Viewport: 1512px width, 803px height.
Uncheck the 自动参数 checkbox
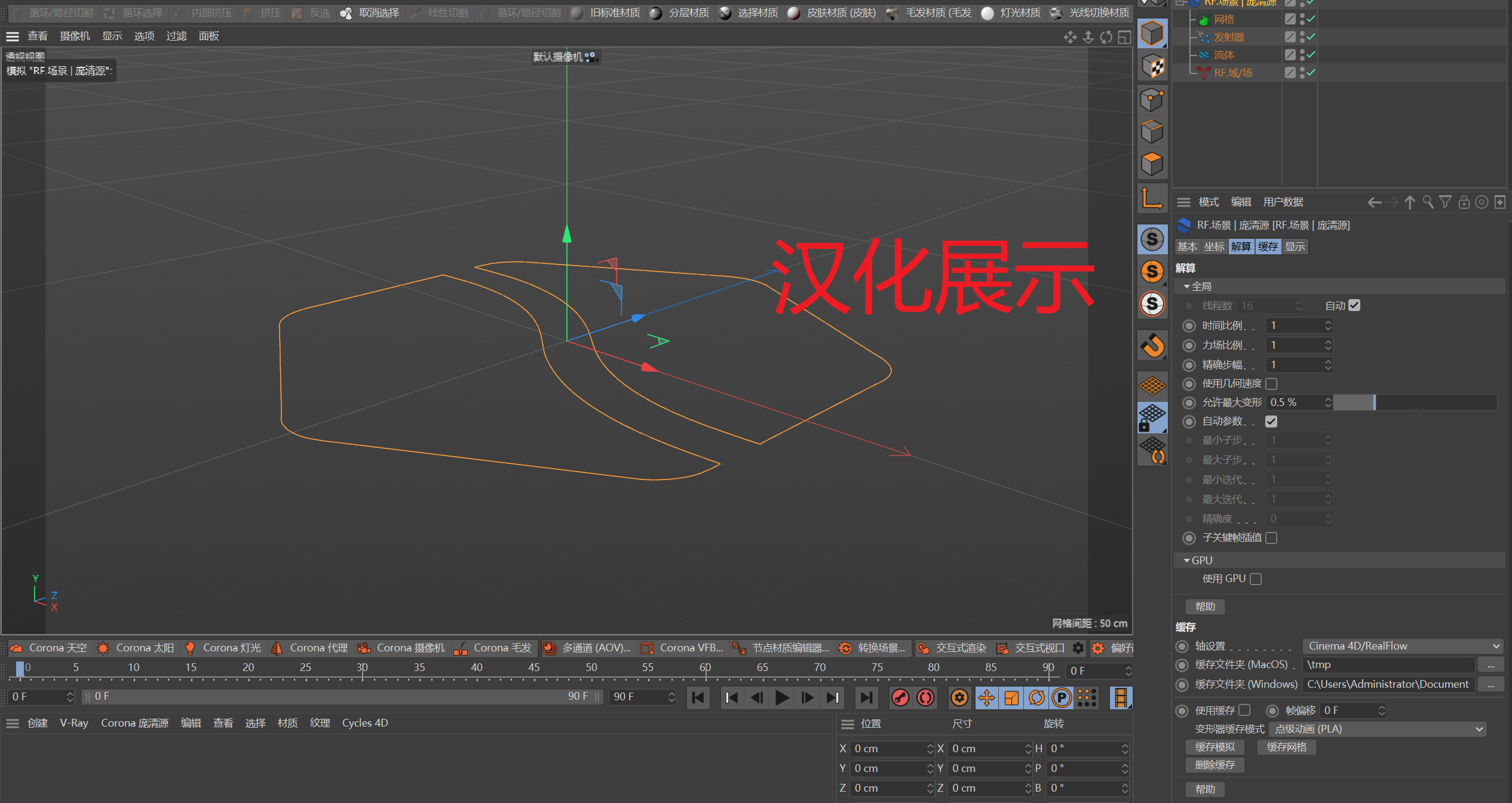point(1271,422)
